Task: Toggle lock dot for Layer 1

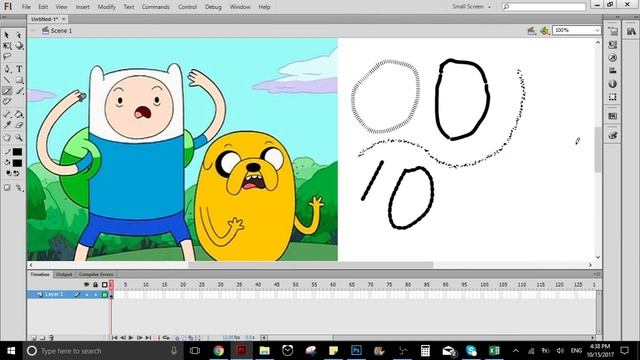Action: pyautogui.click(x=96, y=295)
